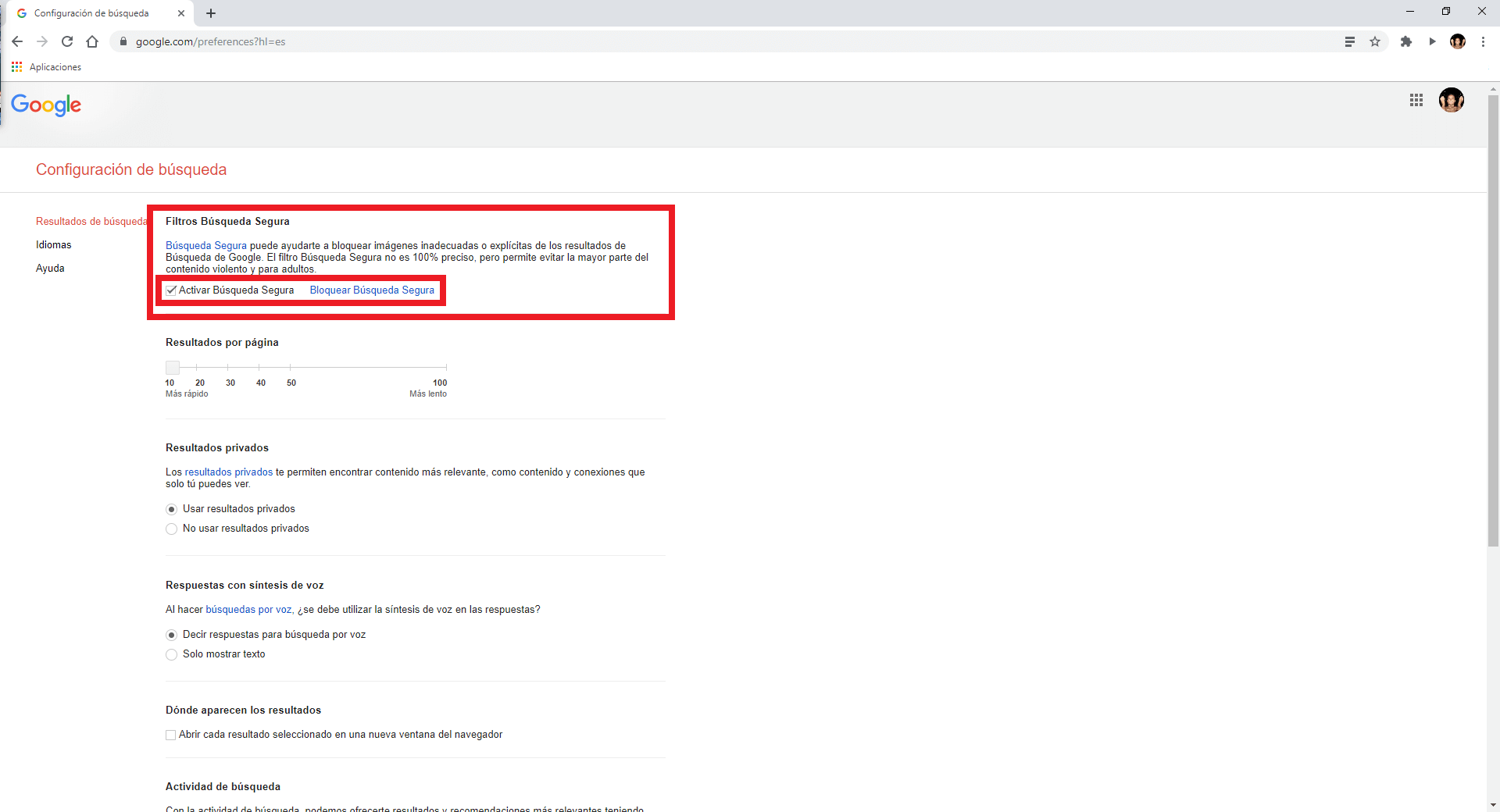
Task: Open Ayuda section in sidebar
Action: tap(50, 269)
